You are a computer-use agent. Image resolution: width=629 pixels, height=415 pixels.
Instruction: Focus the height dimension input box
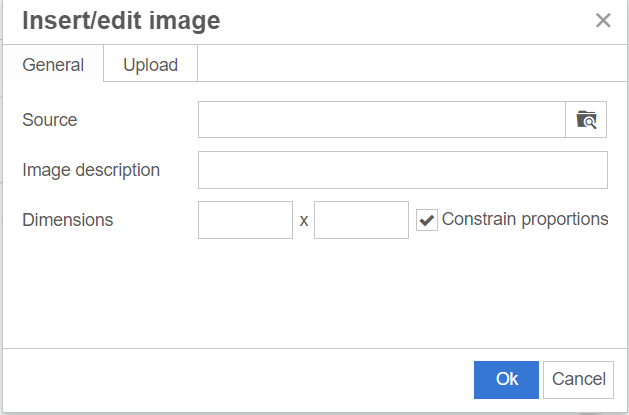pyautogui.click(x=361, y=220)
